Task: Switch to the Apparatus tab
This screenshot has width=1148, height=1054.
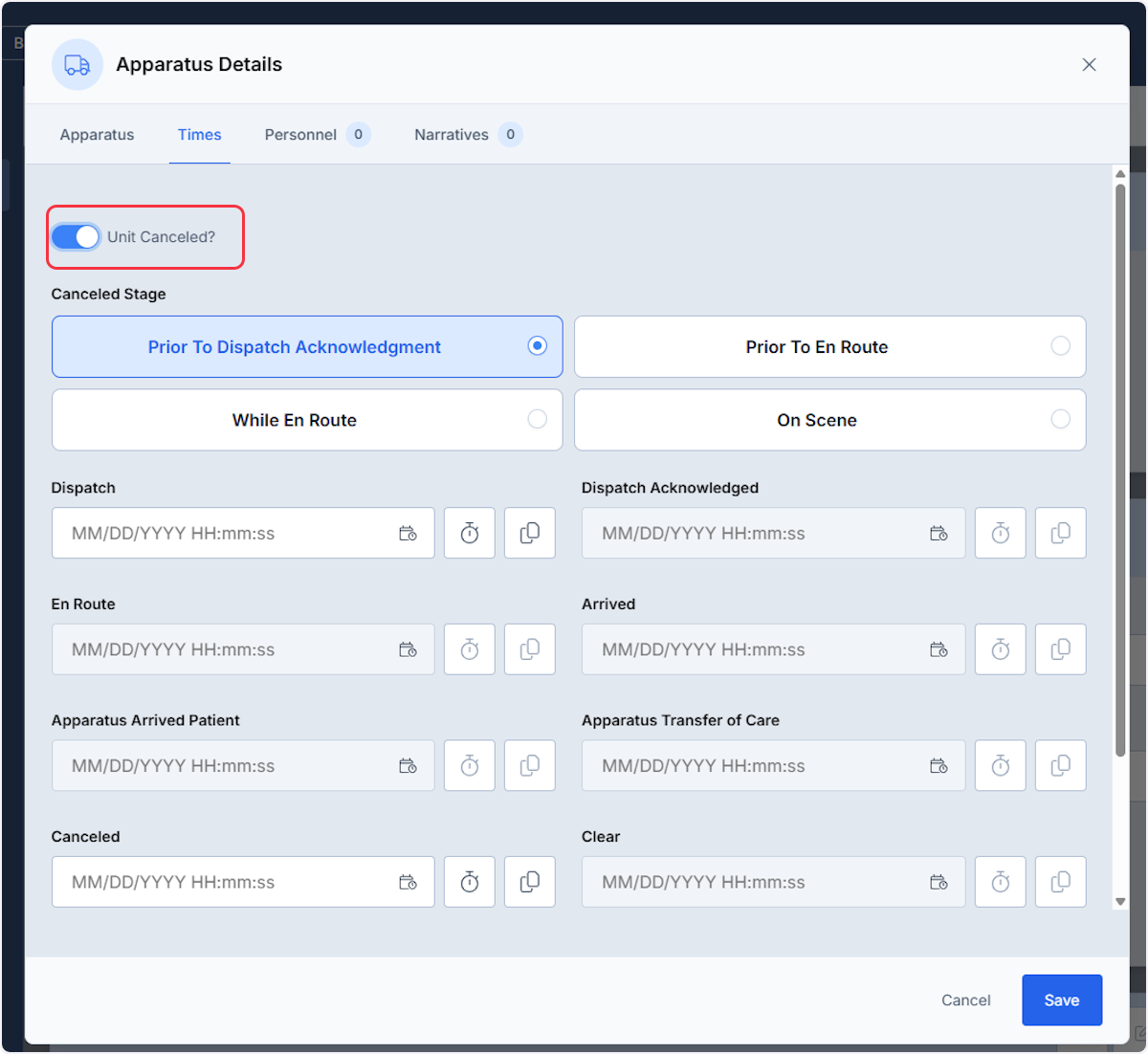Action: 97,135
